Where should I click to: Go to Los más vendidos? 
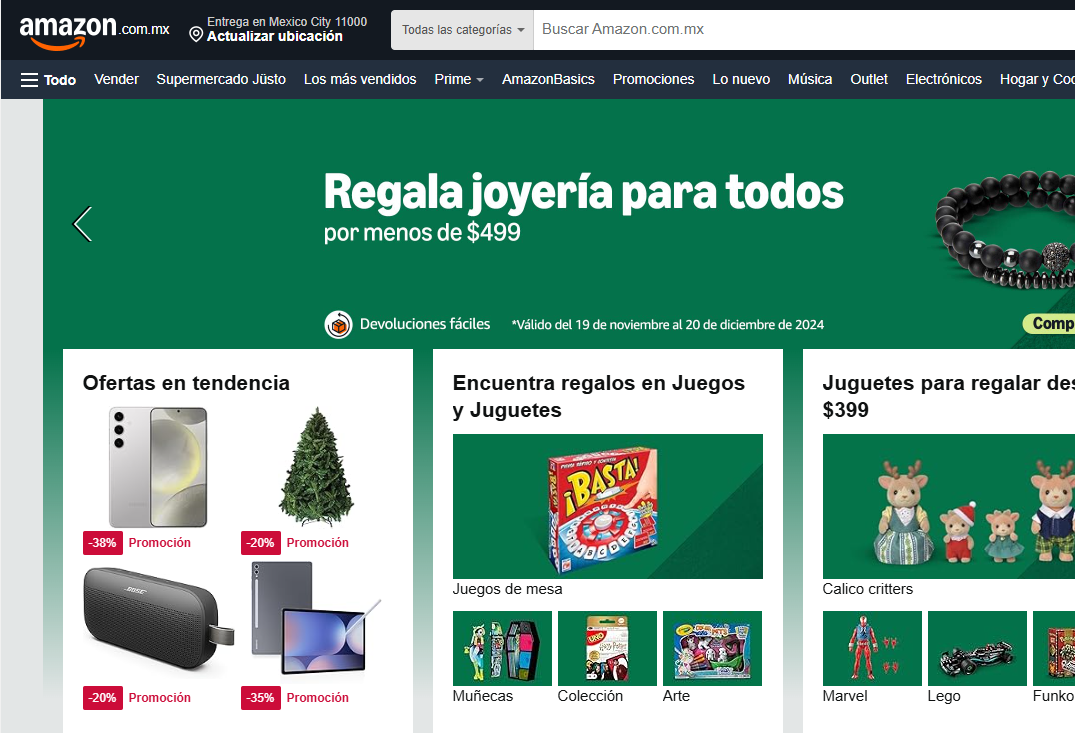360,80
